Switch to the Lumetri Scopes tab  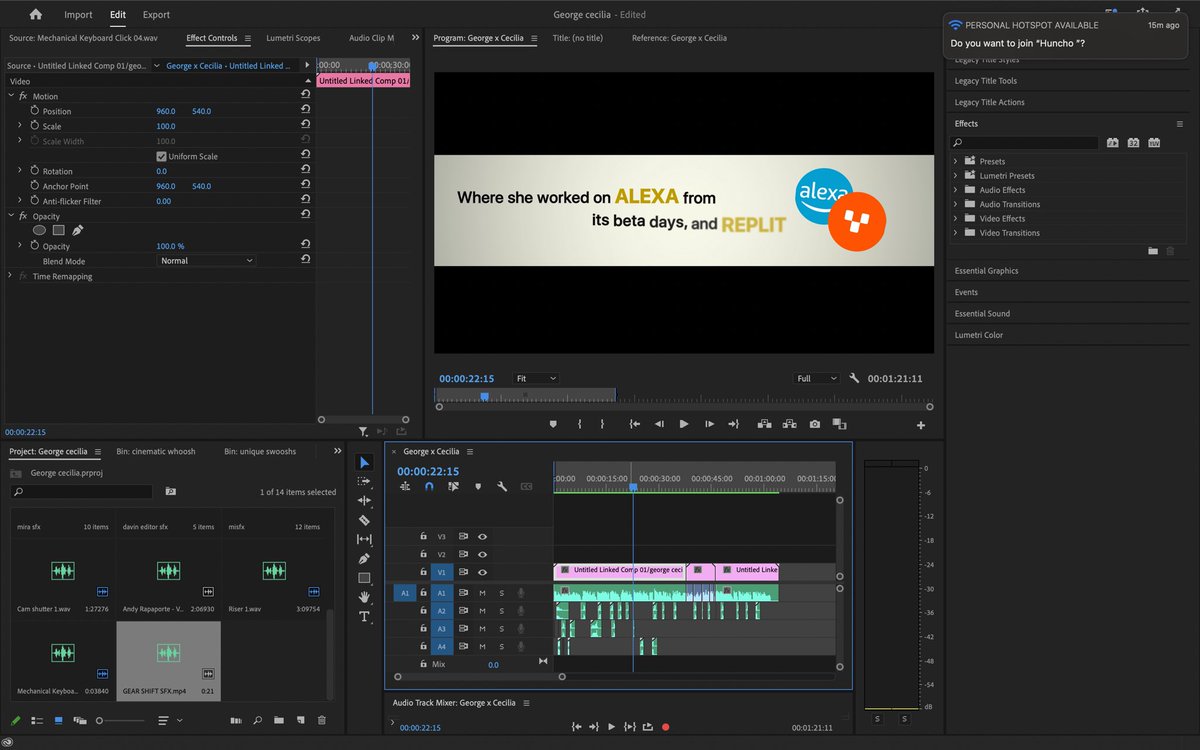tap(292, 37)
